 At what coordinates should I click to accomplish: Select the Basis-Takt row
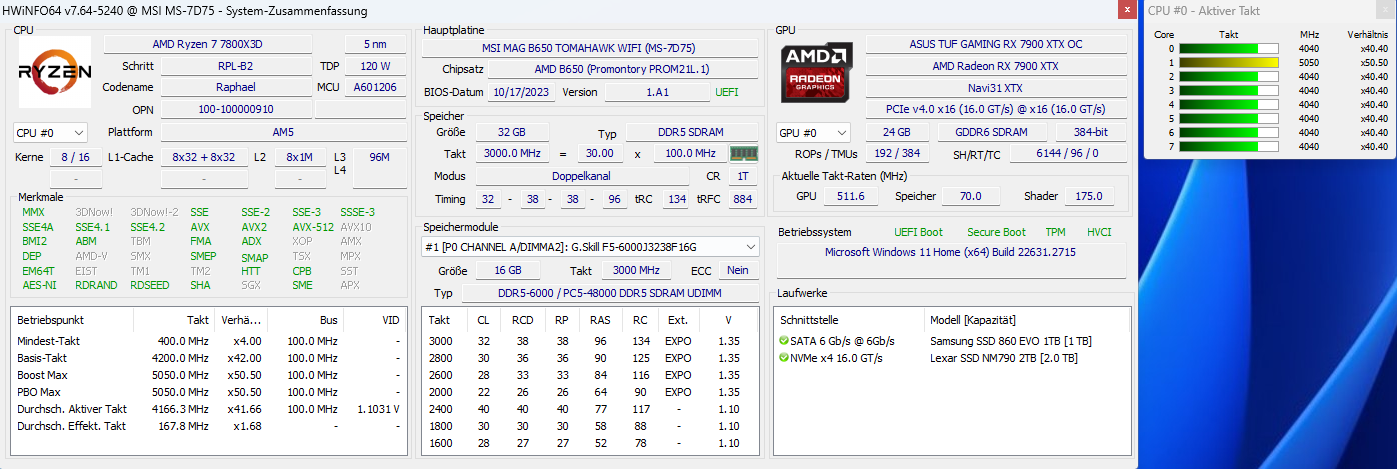point(209,358)
